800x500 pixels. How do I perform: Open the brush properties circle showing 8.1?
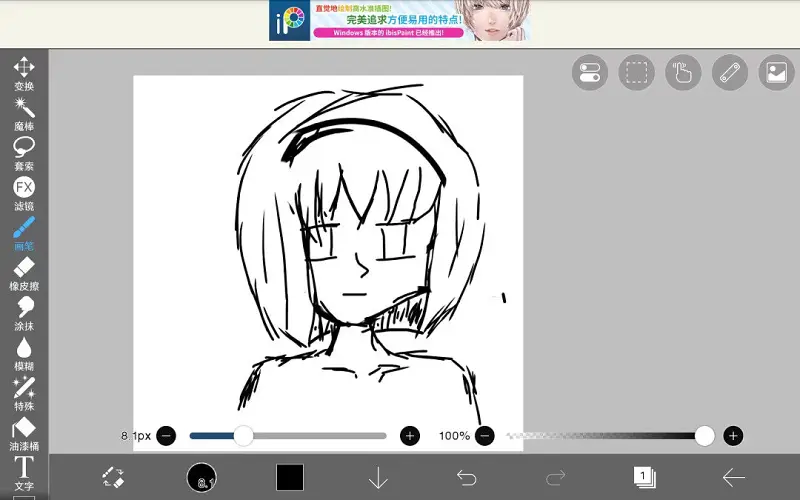click(x=202, y=478)
